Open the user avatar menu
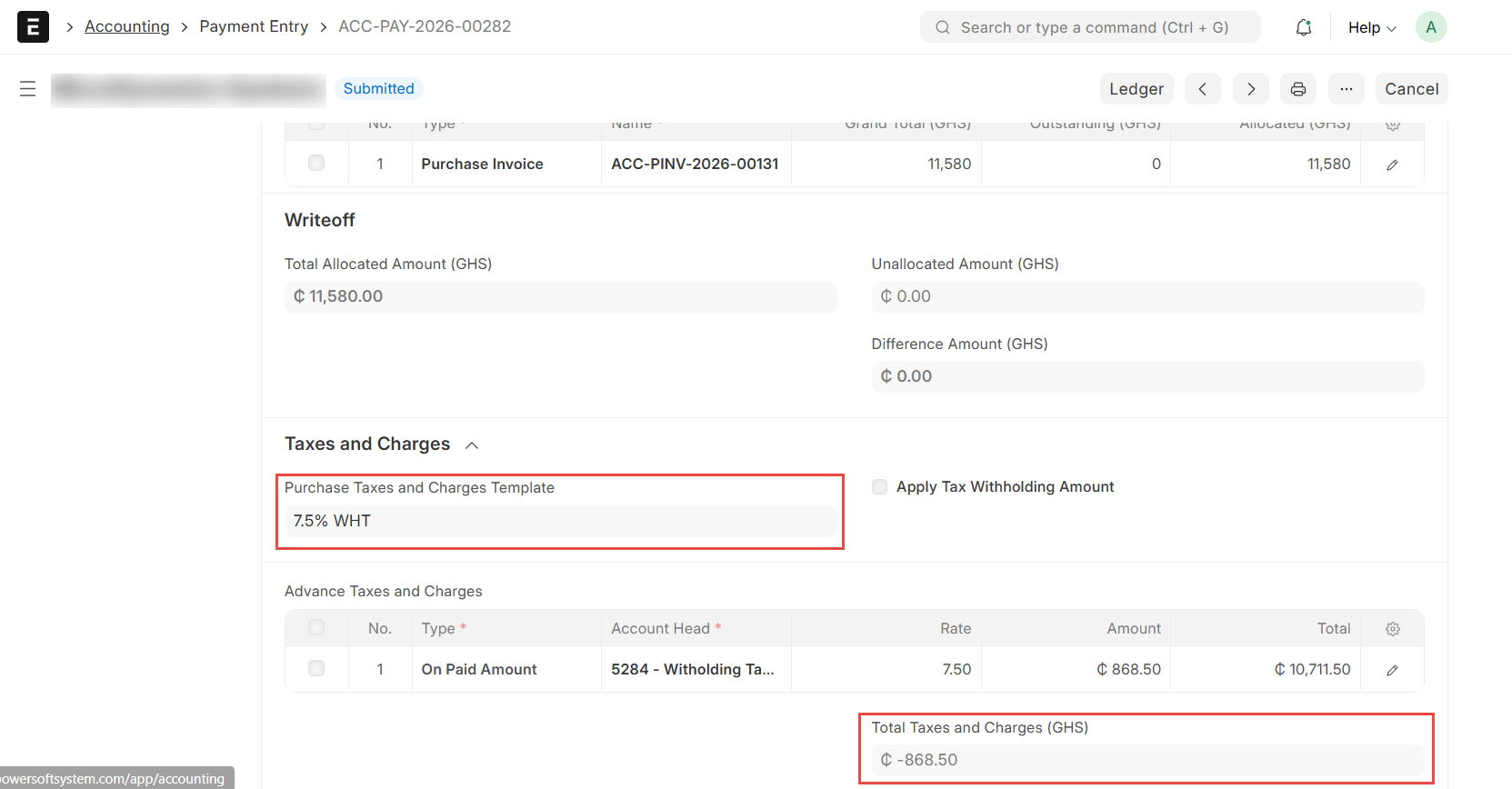The height and width of the screenshot is (789, 1512). point(1430,27)
